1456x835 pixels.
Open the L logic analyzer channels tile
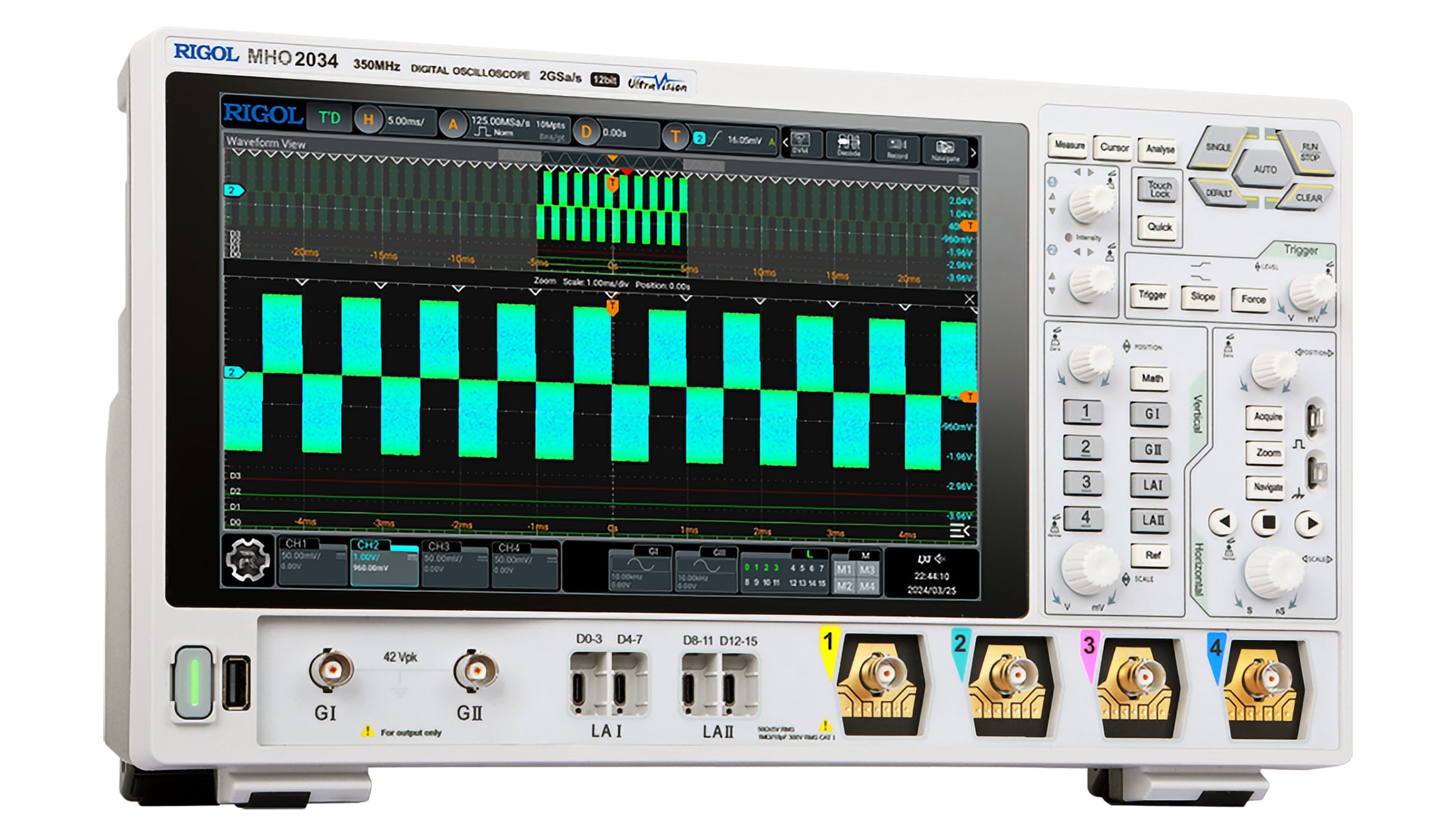tap(784, 570)
